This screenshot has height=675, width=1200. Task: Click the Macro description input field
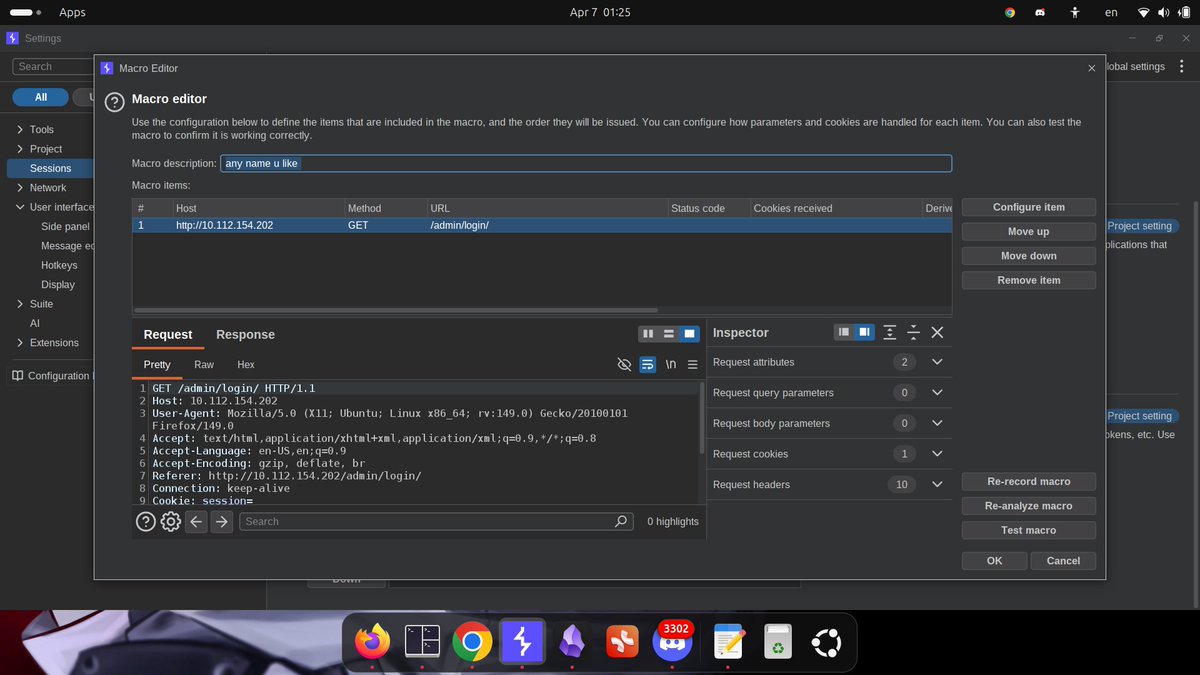point(586,163)
